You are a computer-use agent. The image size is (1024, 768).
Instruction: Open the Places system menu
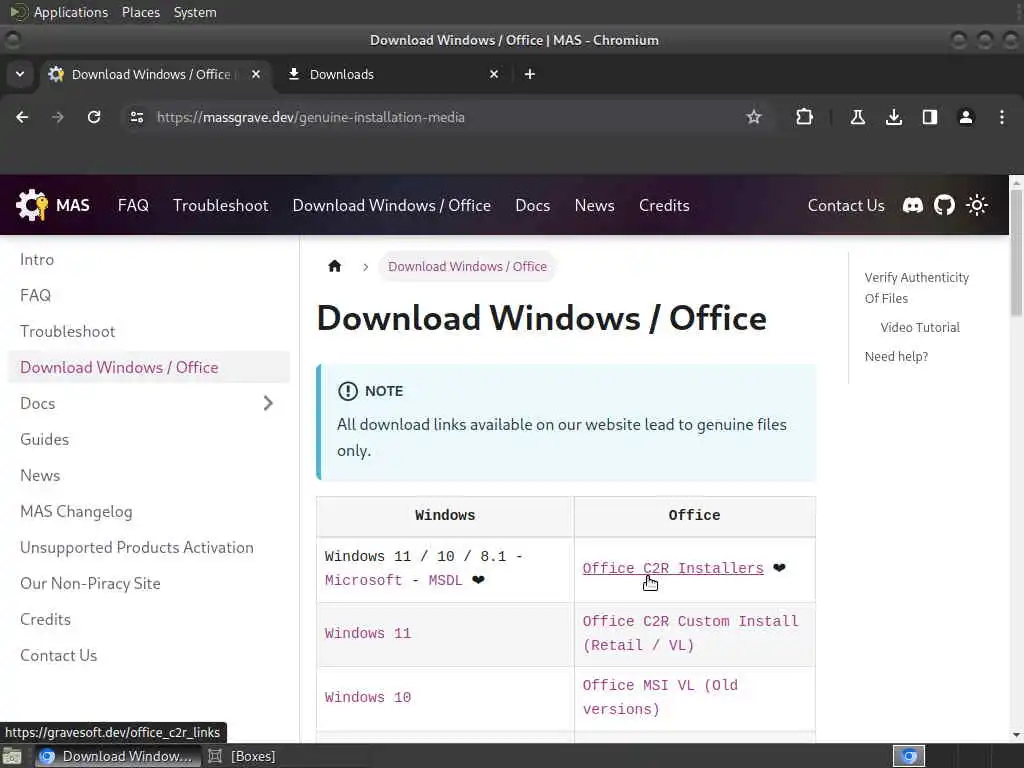tap(140, 12)
